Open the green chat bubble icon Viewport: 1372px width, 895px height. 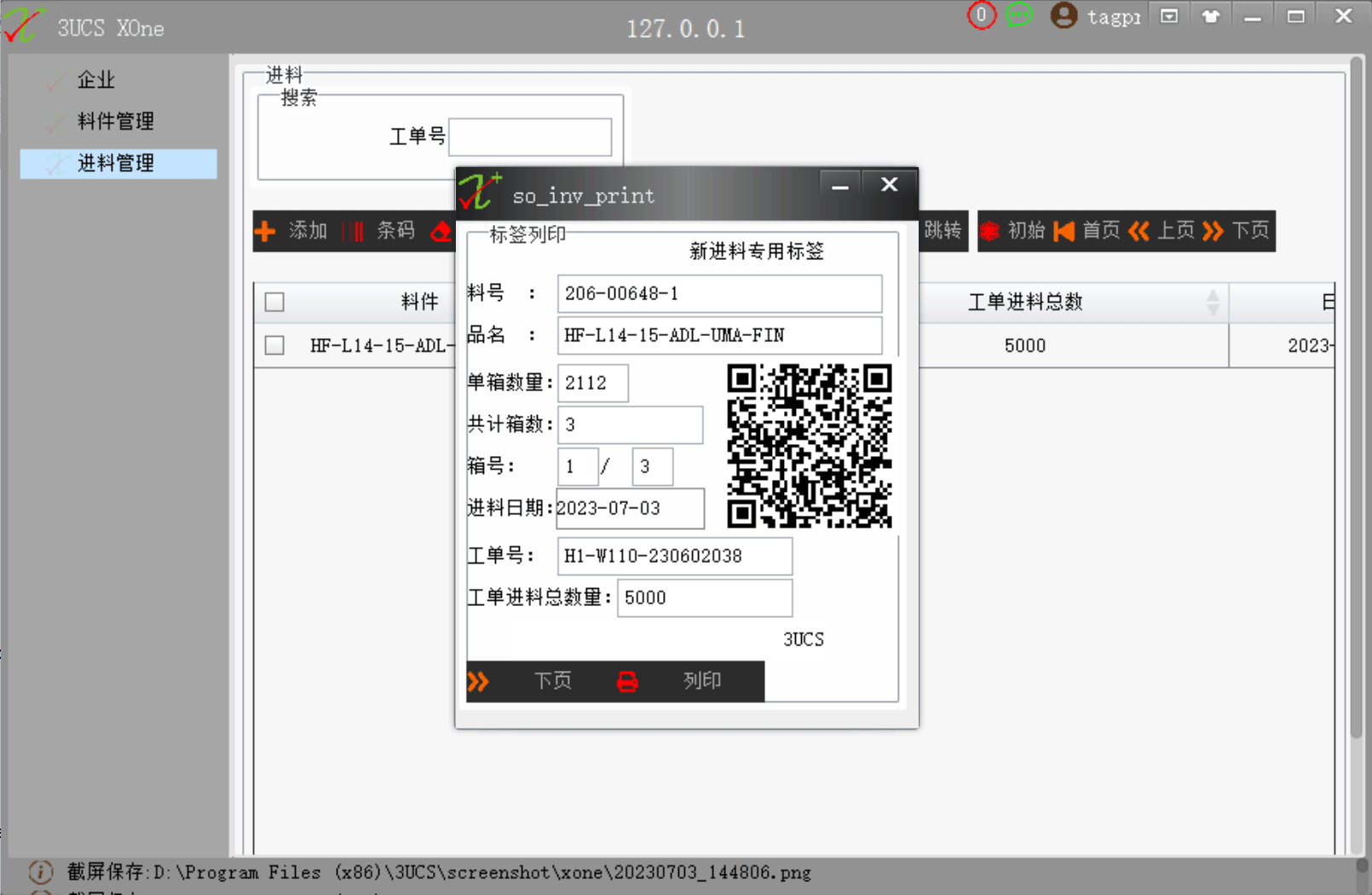1019,14
